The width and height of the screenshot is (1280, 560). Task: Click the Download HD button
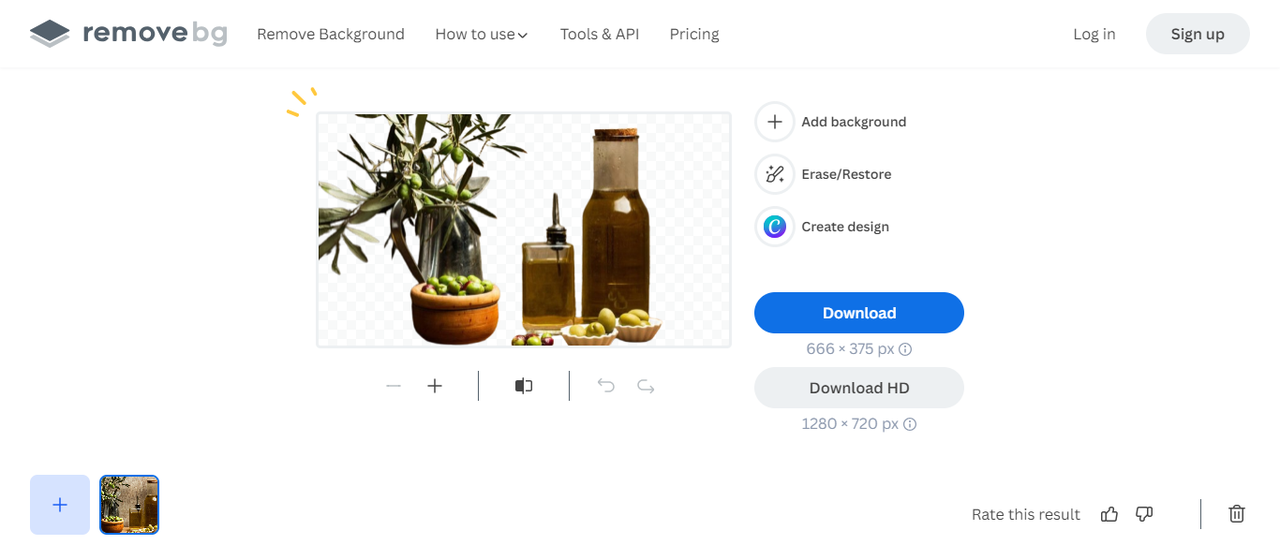[x=859, y=388]
